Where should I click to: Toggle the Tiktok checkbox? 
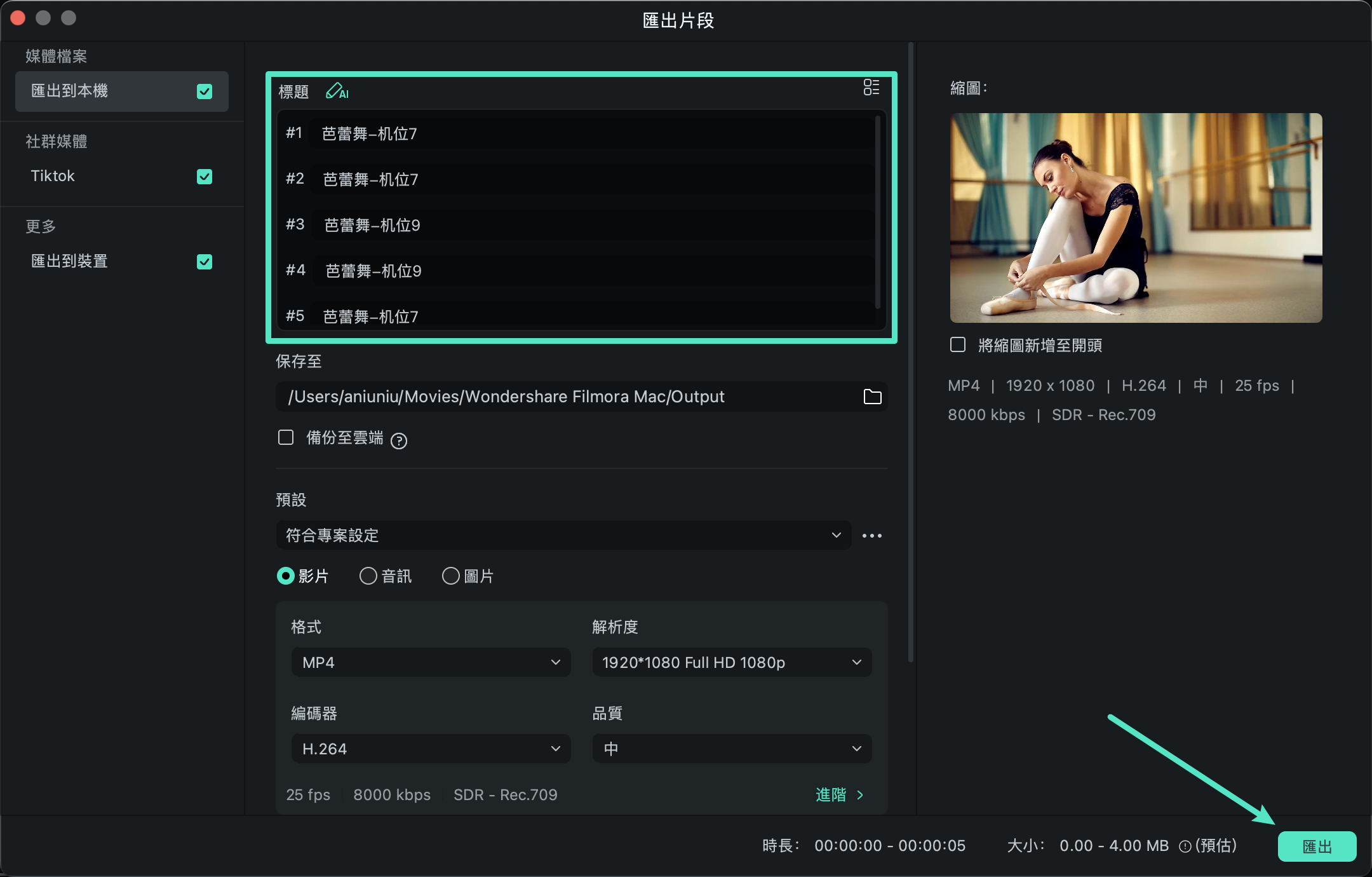205,177
